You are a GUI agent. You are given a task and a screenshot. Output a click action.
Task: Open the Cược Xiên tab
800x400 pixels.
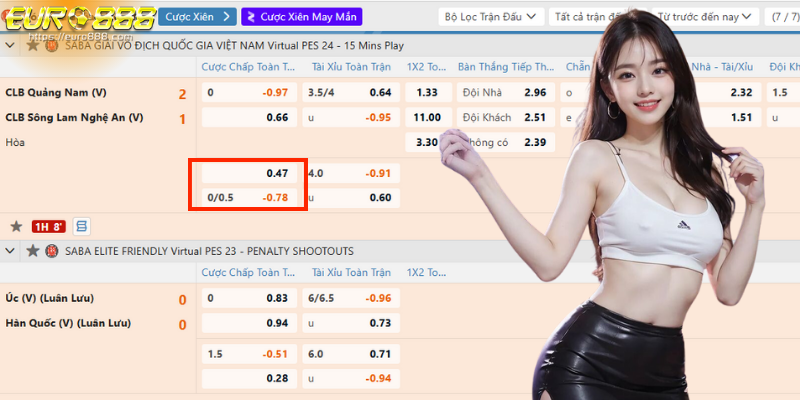197,17
